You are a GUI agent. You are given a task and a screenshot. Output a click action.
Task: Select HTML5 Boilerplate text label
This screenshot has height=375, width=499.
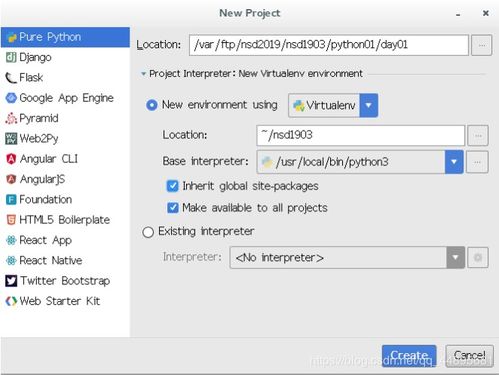click(x=64, y=220)
